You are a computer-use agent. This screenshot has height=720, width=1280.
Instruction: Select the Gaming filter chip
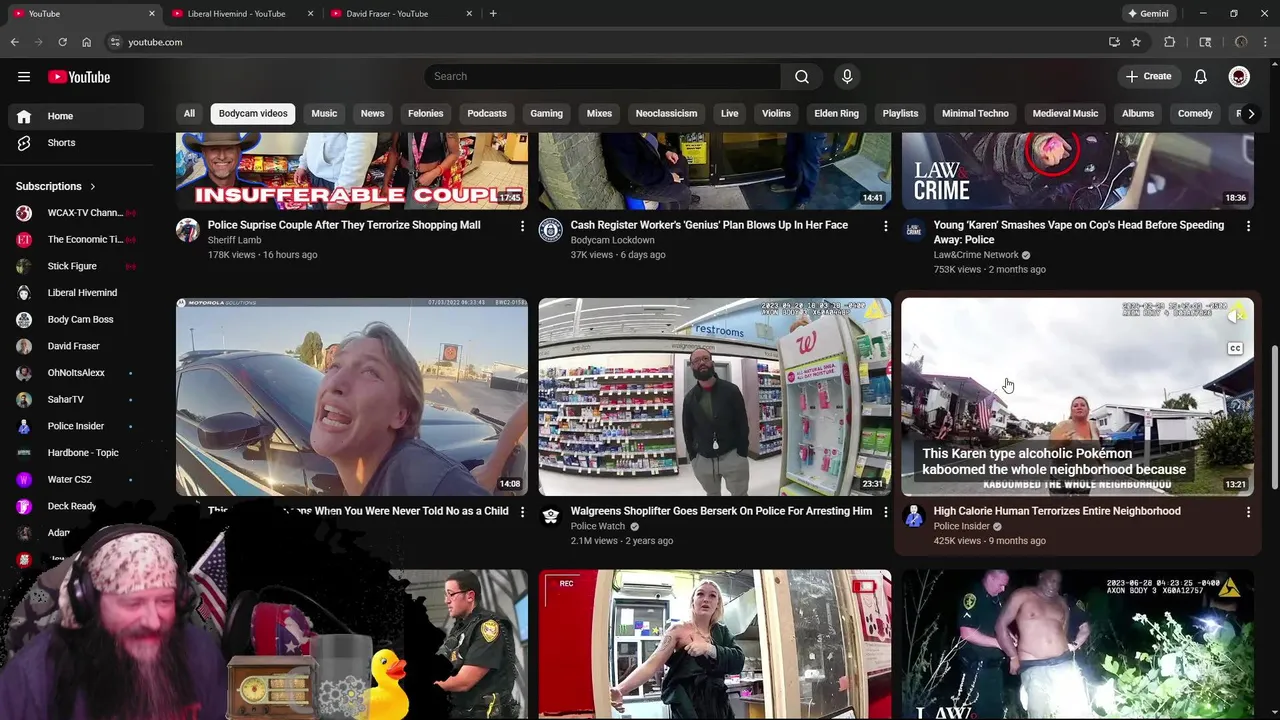pyautogui.click(x=546, y=114)
